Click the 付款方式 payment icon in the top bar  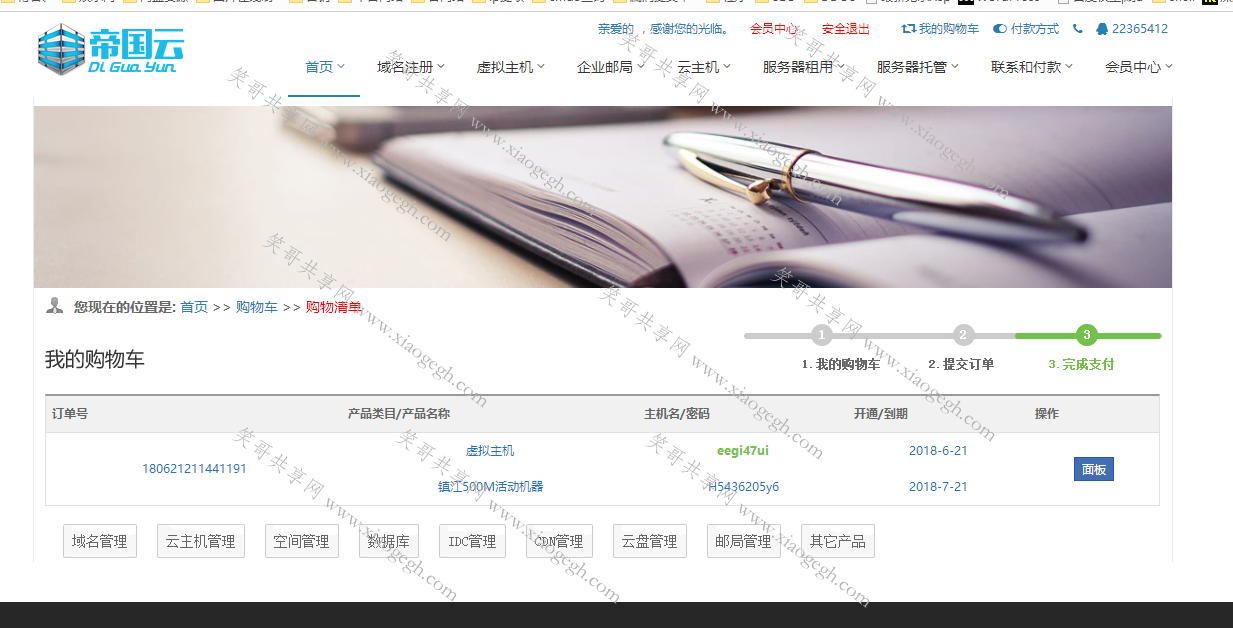point(999,29)
